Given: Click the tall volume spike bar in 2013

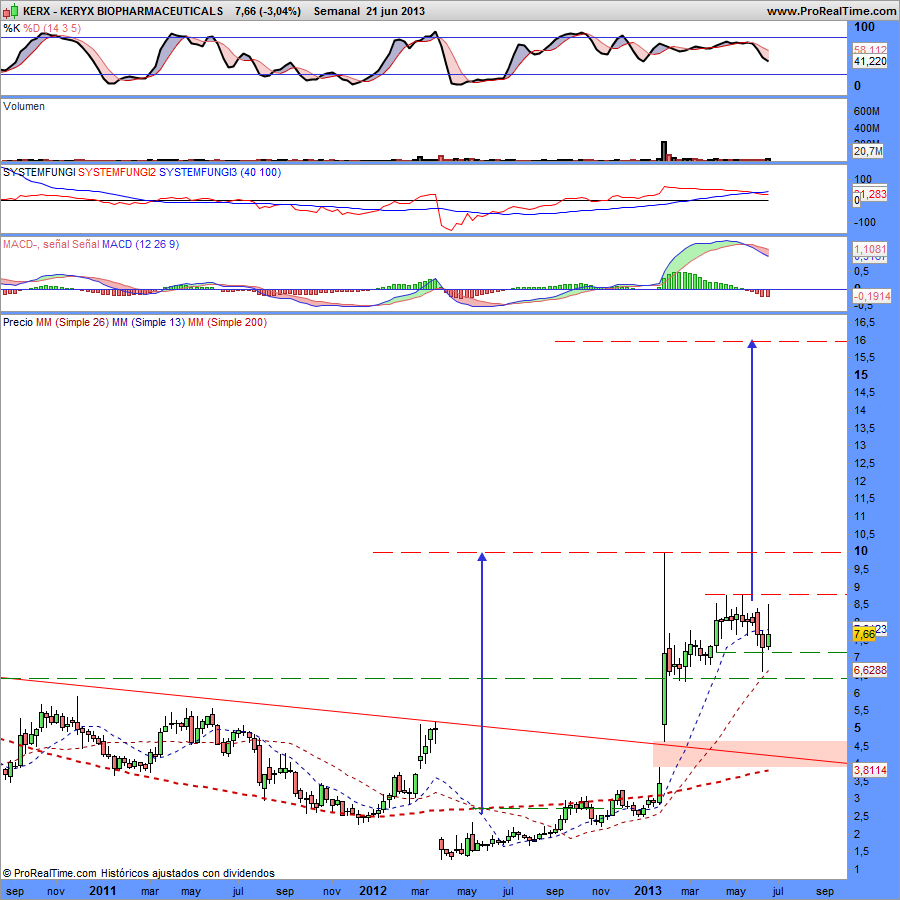Looking at the screenshot, I should pyautogui.click(x=664, y=150).
